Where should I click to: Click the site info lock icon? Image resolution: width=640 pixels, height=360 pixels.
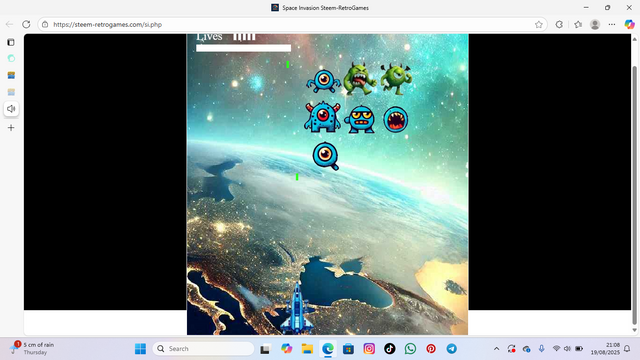[45, 24]
